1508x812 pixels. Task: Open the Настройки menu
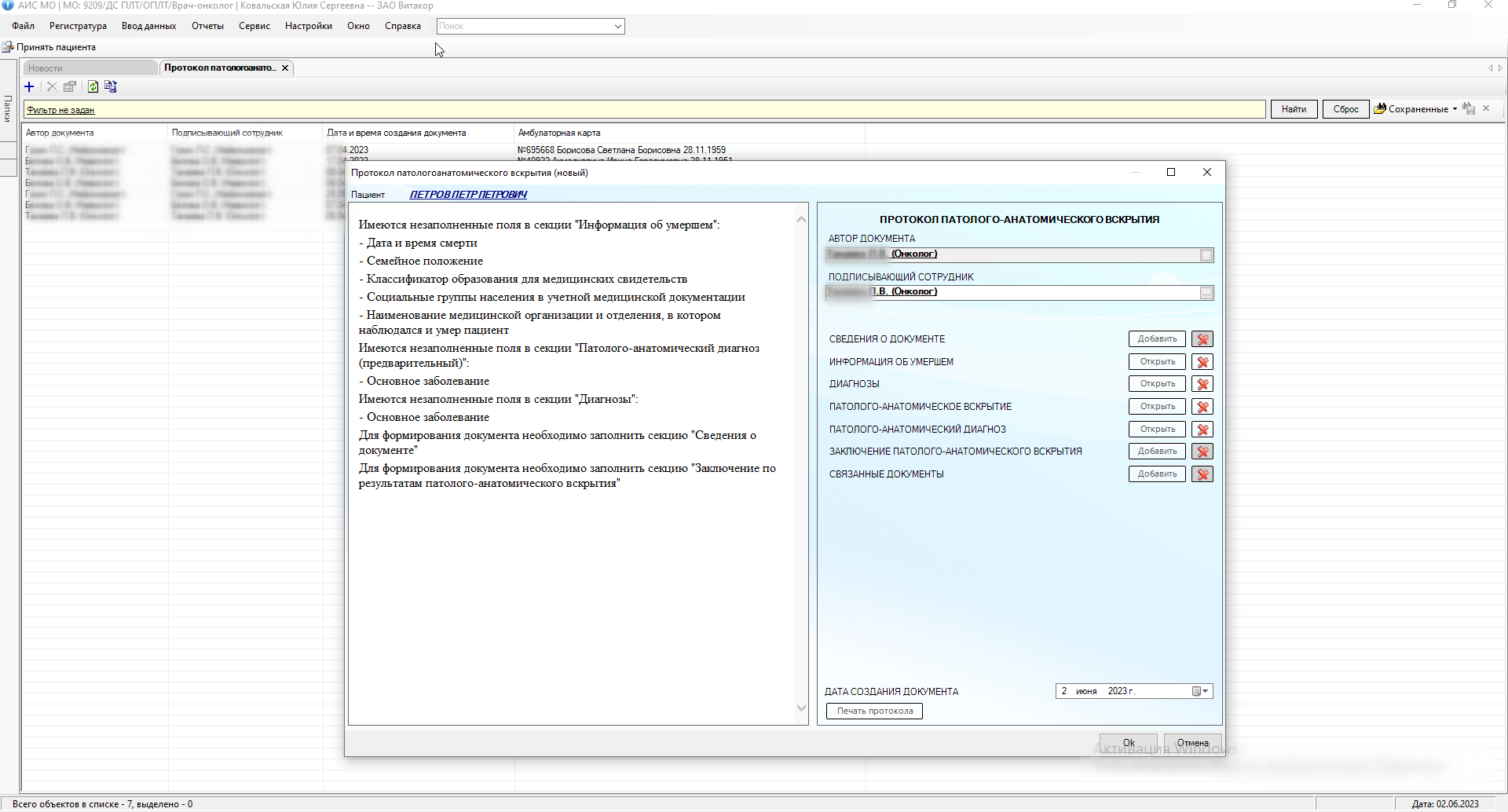click(309, 26)
